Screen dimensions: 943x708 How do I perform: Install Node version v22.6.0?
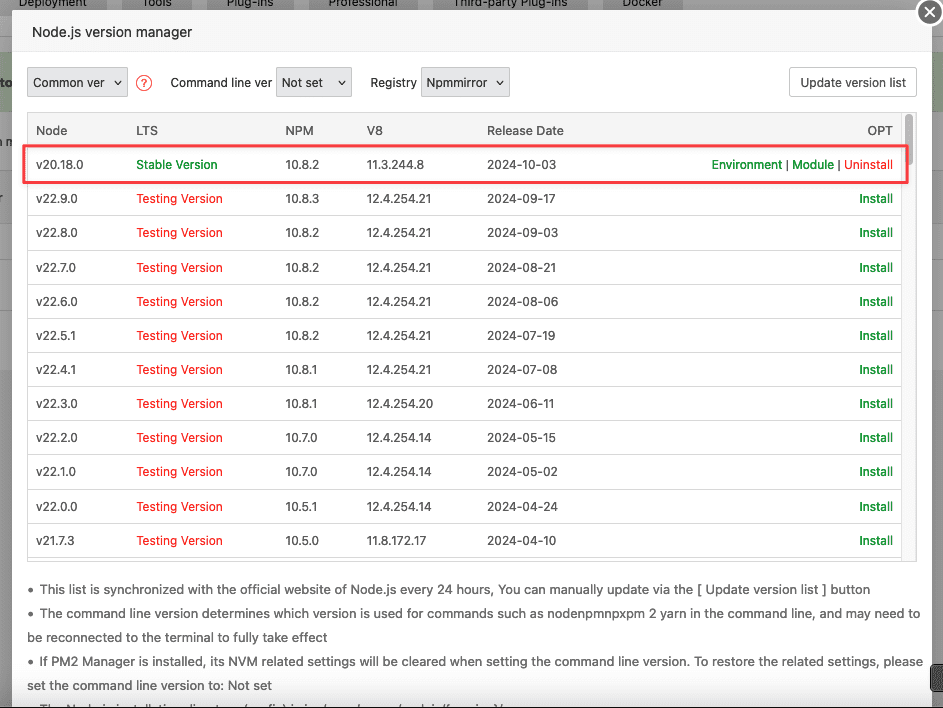coord(876,302)
